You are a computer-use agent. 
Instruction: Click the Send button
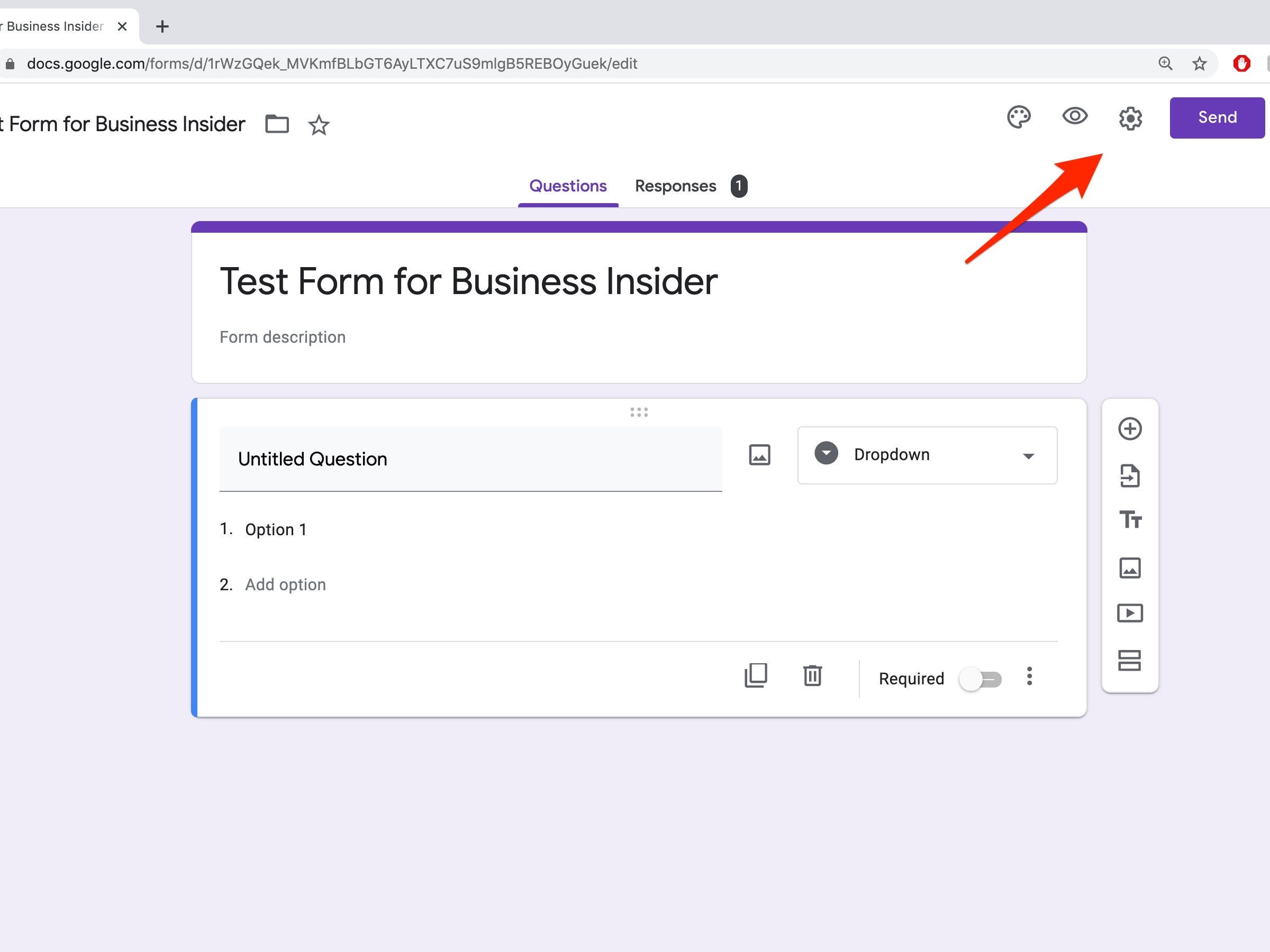1216,117
